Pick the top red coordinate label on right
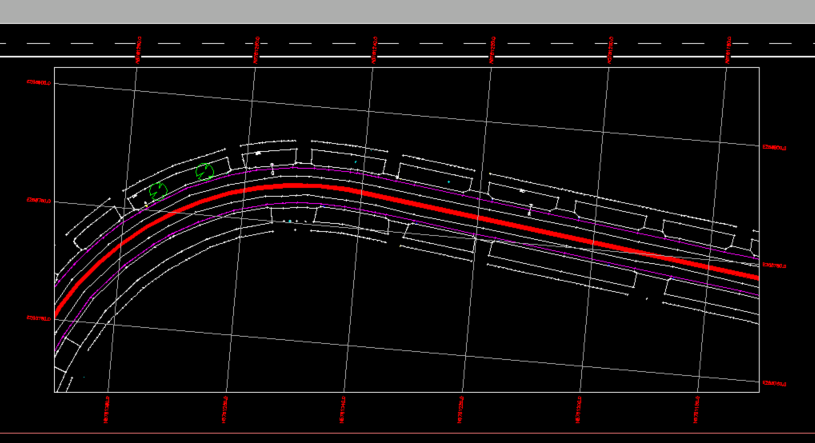 [774, 148]
